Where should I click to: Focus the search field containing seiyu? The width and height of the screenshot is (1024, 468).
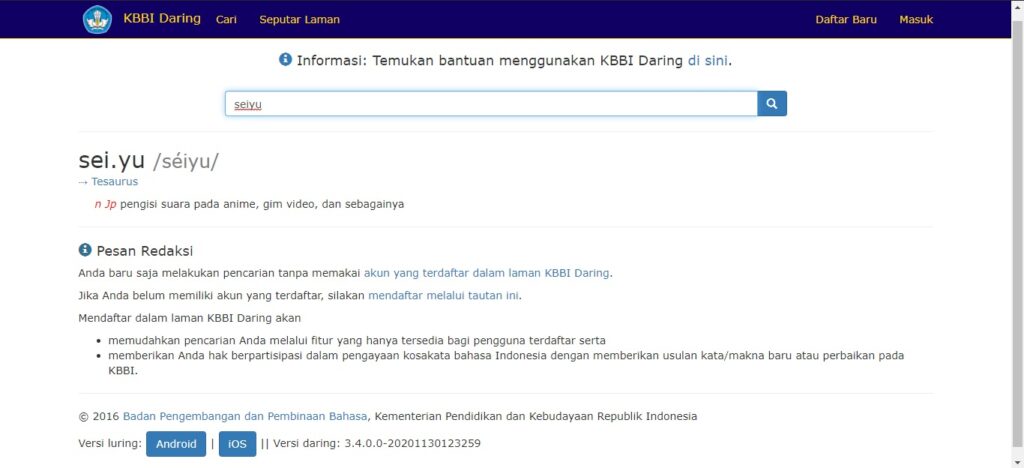[491, 104]
